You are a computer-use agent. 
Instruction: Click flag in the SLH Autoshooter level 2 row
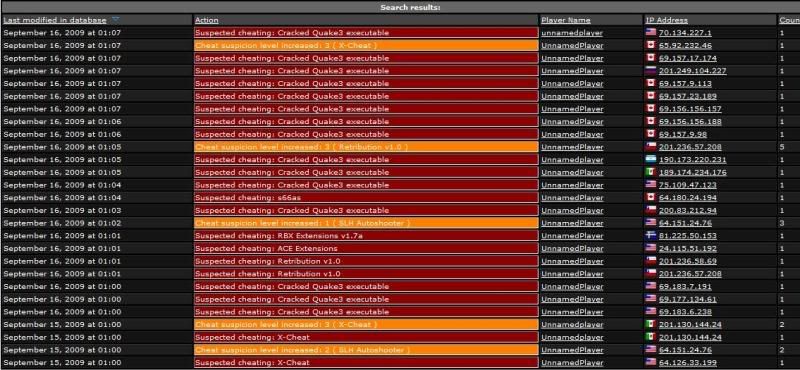coord(651,349)
